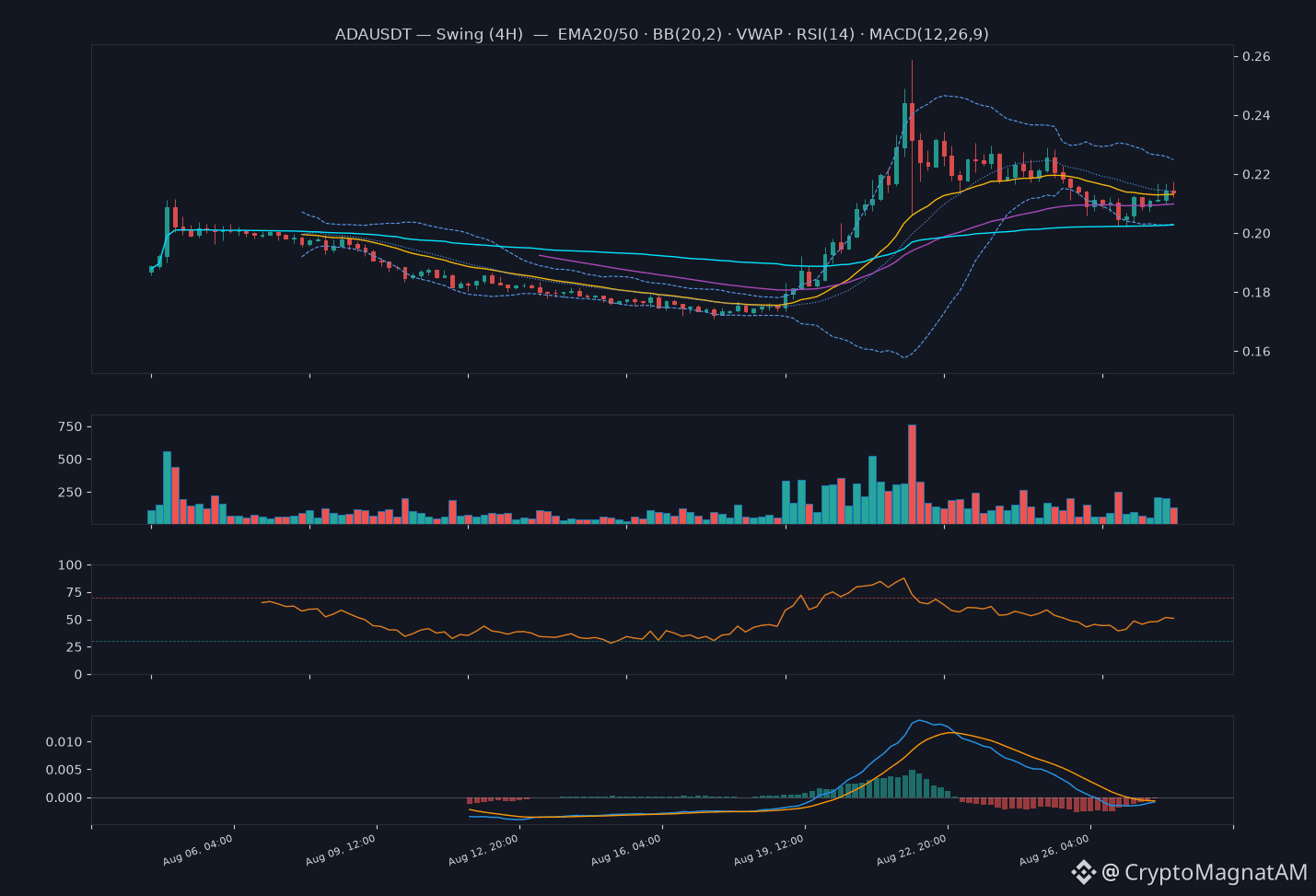The width and height of the screenshot is (1316, 896).
Task: Click the 0.22 price axis label
Action: pos(1256,175)
